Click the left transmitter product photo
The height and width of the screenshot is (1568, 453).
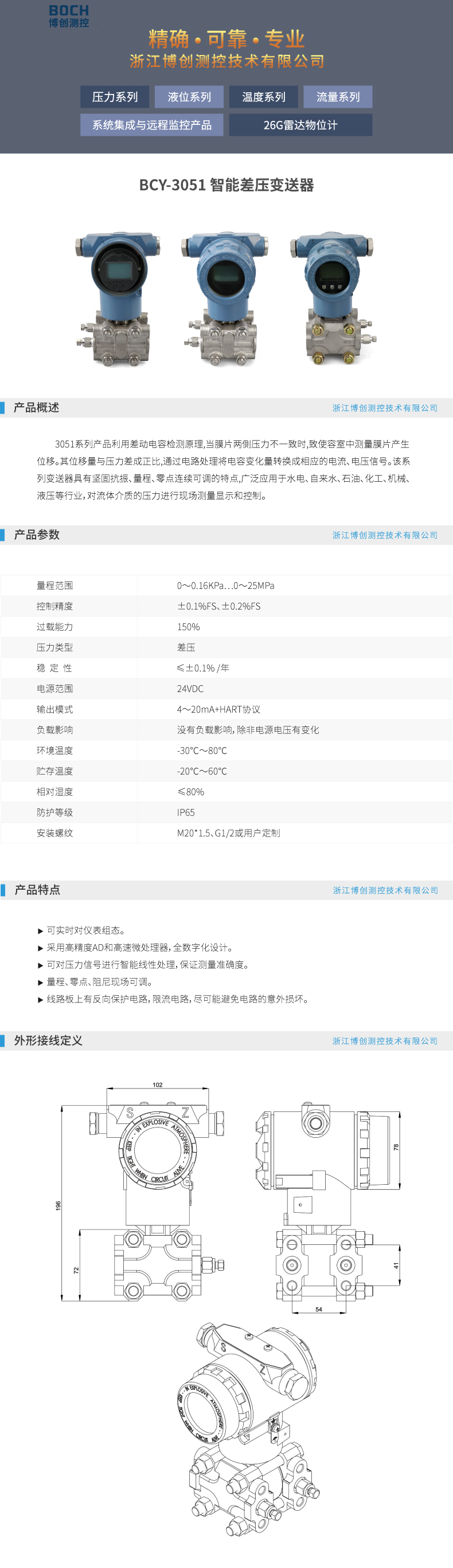click(118, 299)
